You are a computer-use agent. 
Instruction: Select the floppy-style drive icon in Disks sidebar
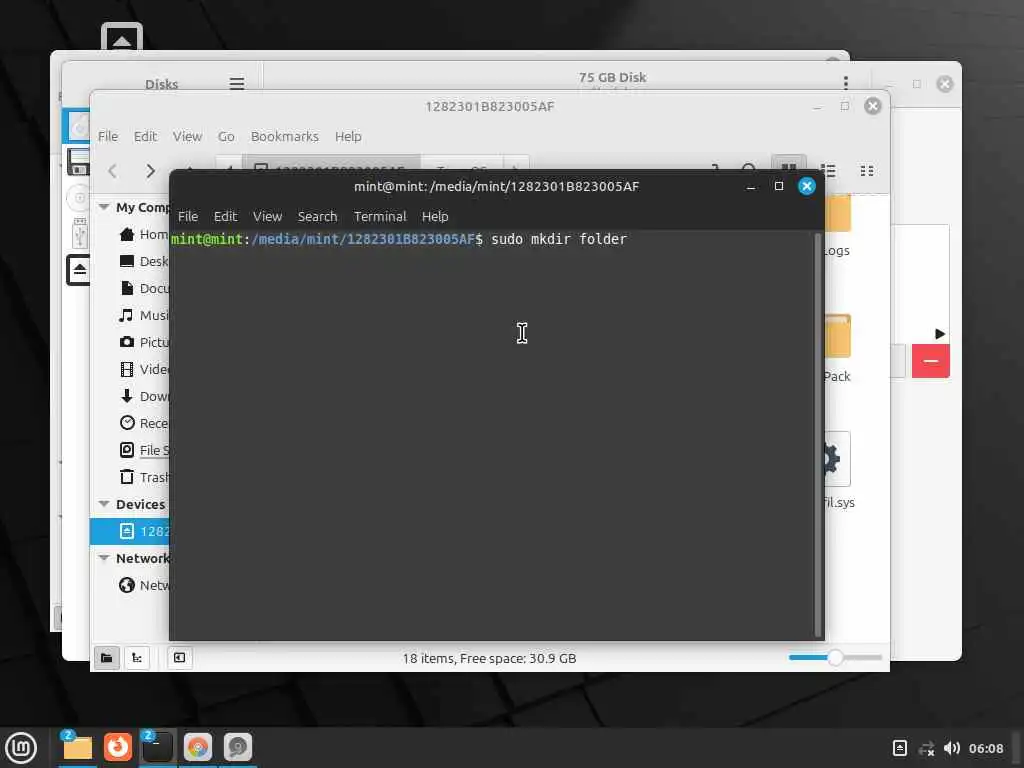tap(78, 161)
